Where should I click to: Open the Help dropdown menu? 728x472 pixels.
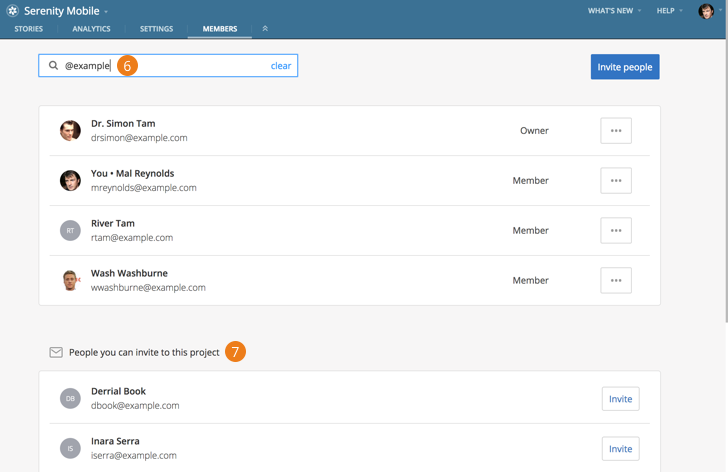(669, 11)
